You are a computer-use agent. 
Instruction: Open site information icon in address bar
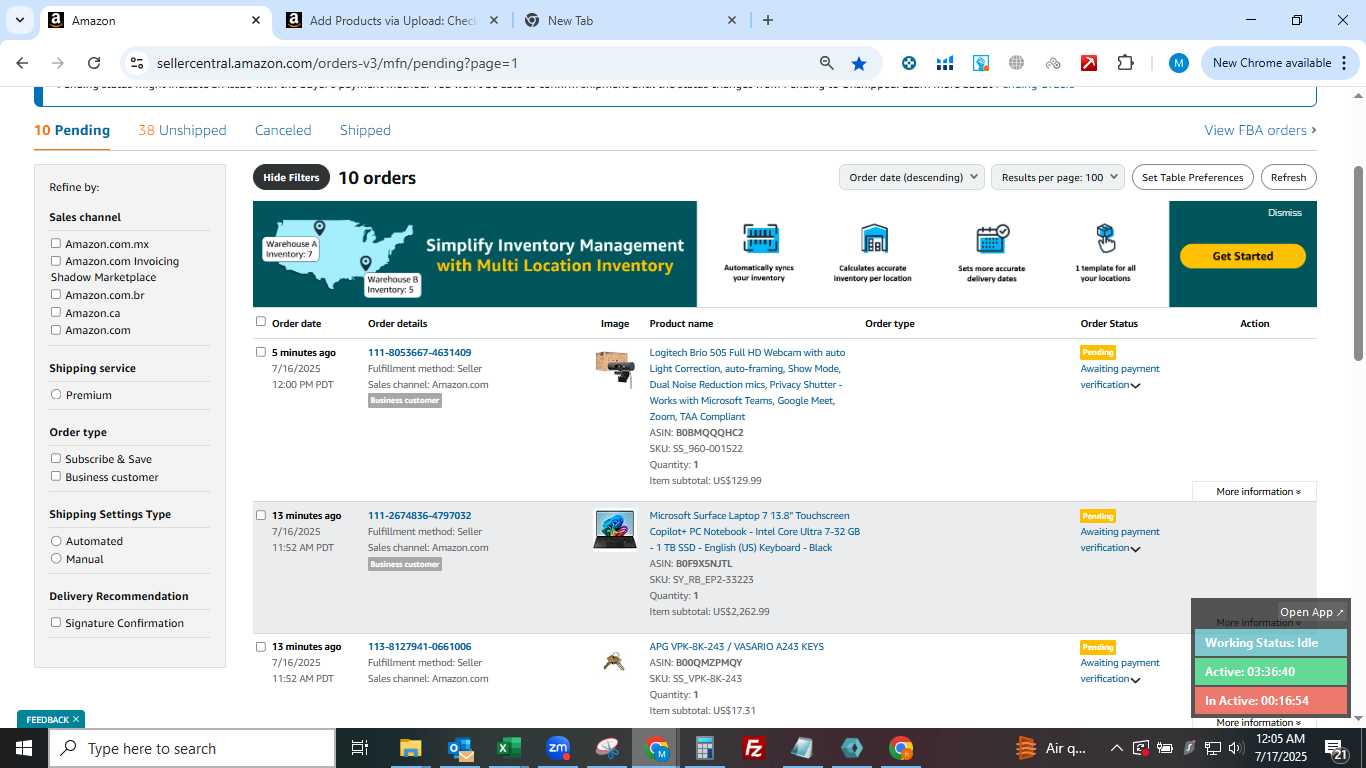(137, 63)
